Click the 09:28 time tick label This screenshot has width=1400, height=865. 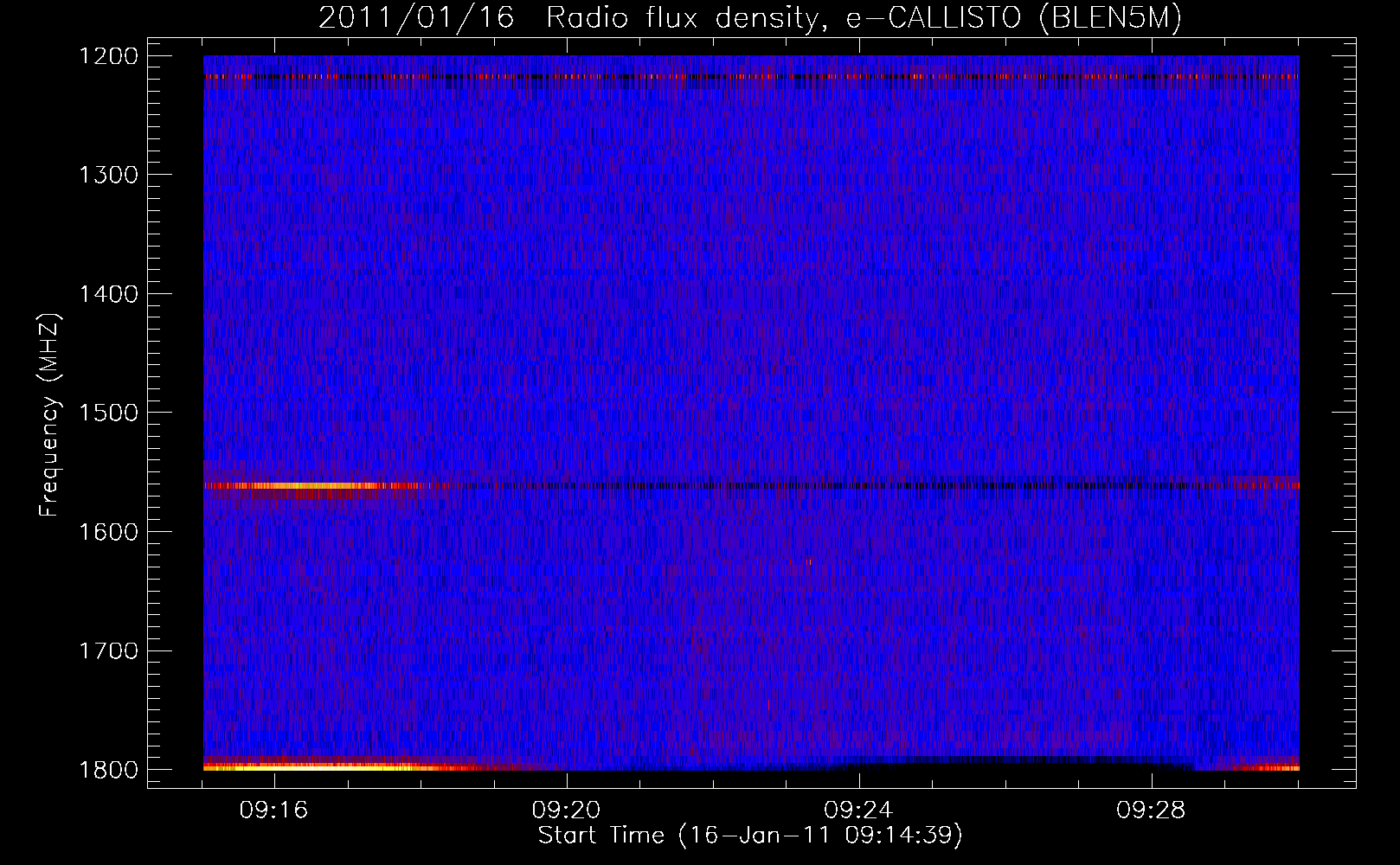[x=1151, y=811]
